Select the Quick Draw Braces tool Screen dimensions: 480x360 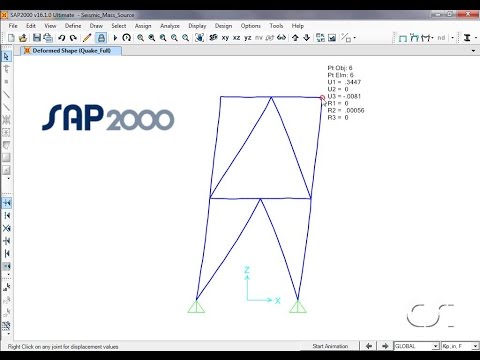pyautogui.click(x=6, y=120)
